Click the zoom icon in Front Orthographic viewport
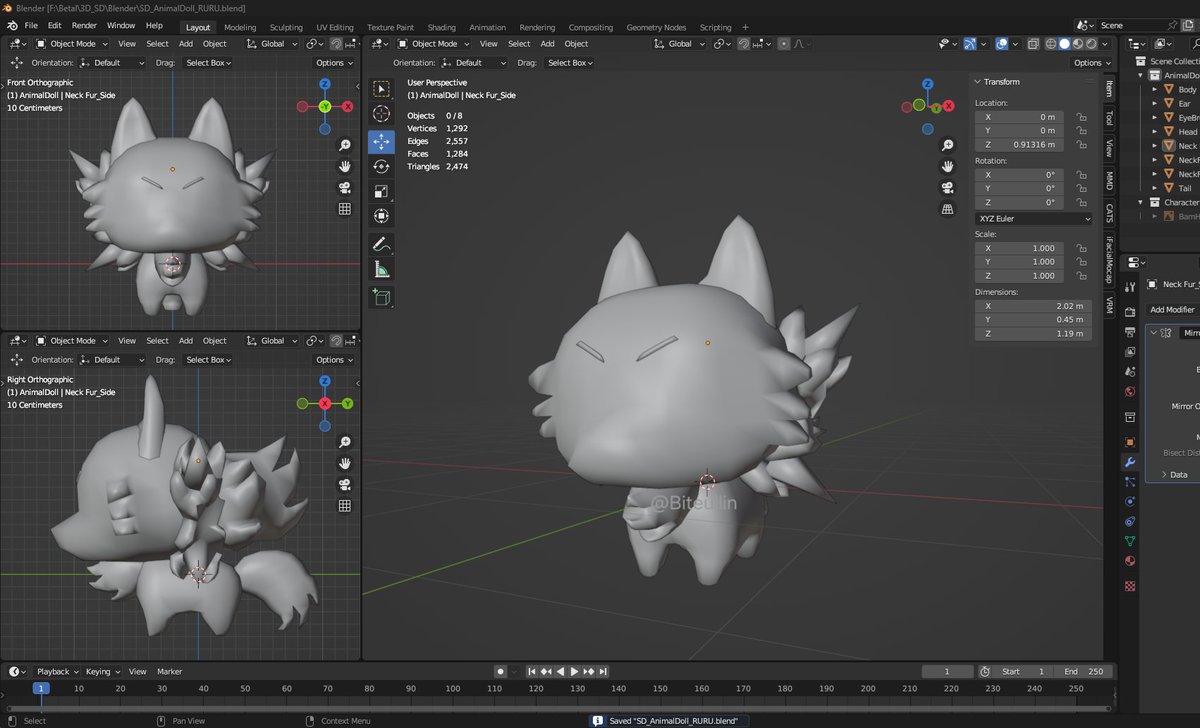Viewport: 1200px width, 728px height. point(344,145)
